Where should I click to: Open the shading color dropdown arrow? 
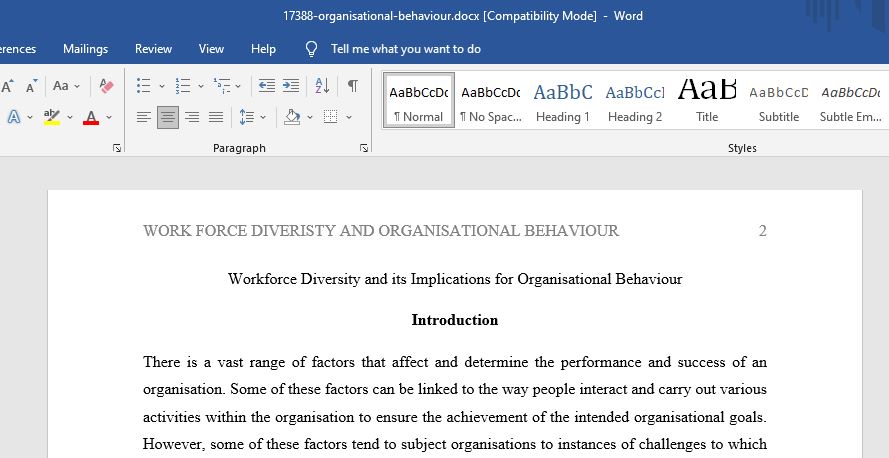pos(310,117)
